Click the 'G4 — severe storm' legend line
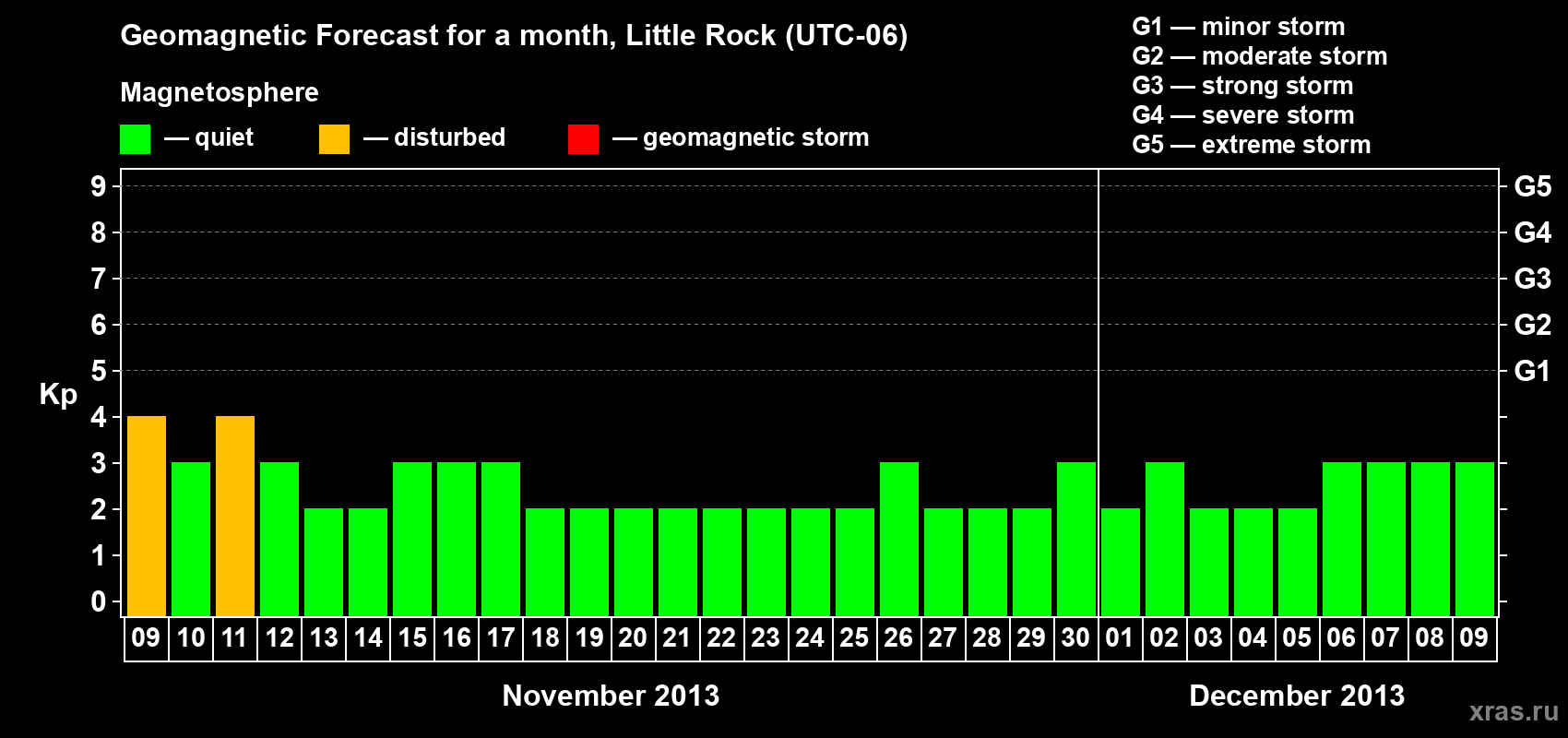 pos(1243,115)
